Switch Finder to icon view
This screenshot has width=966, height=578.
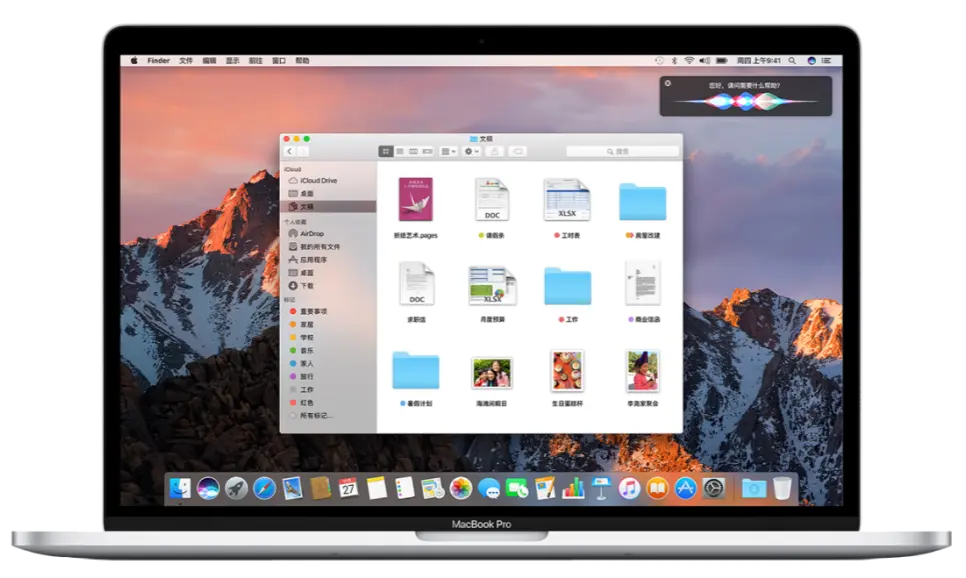pyautogui.click(x=385, y=151)
